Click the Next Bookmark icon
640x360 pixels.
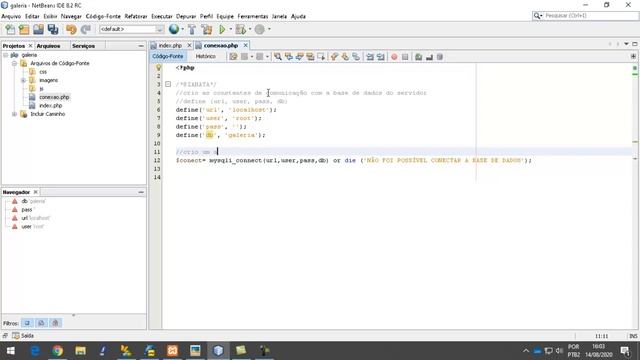345,57
